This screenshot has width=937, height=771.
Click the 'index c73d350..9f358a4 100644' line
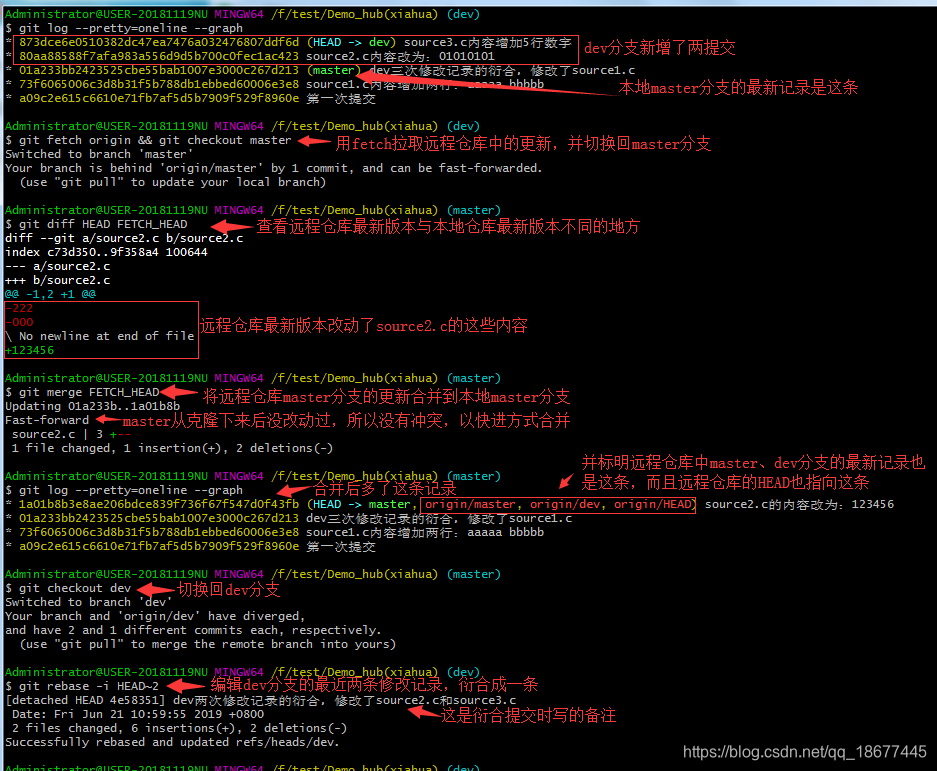tap(106, 252)
